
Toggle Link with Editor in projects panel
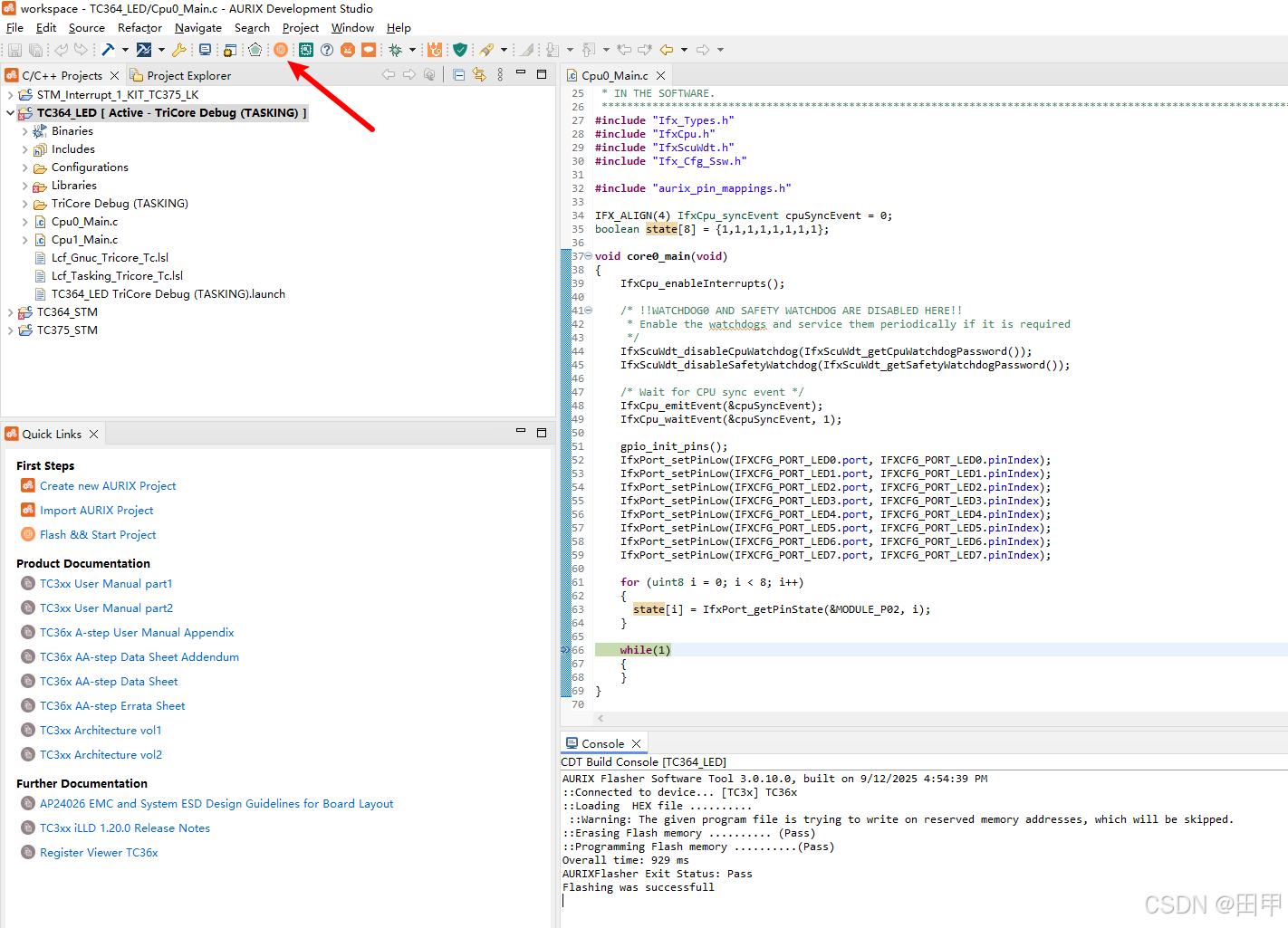(479, 75)
